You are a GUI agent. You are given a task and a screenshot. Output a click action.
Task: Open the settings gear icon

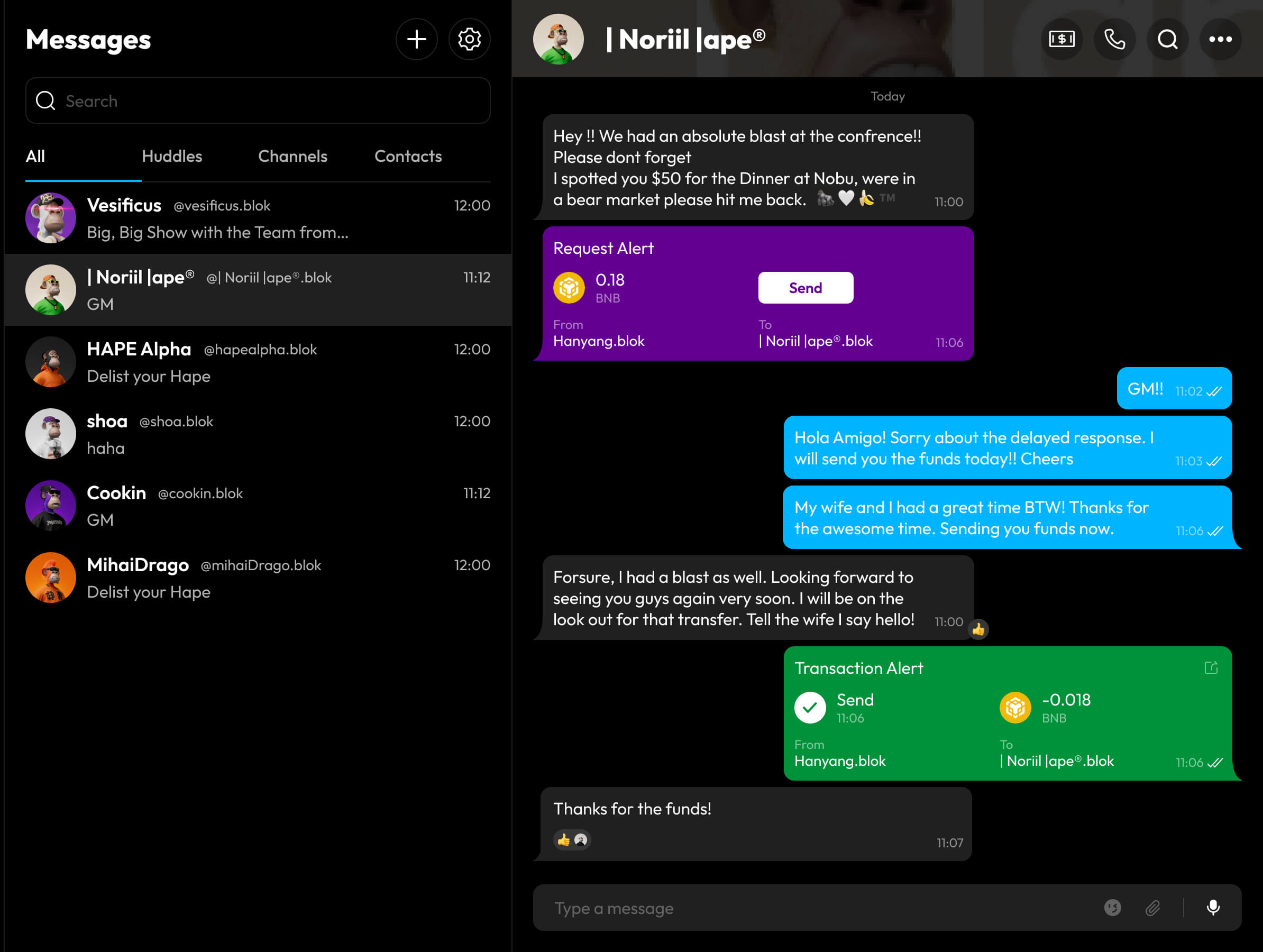coord(469,40)
